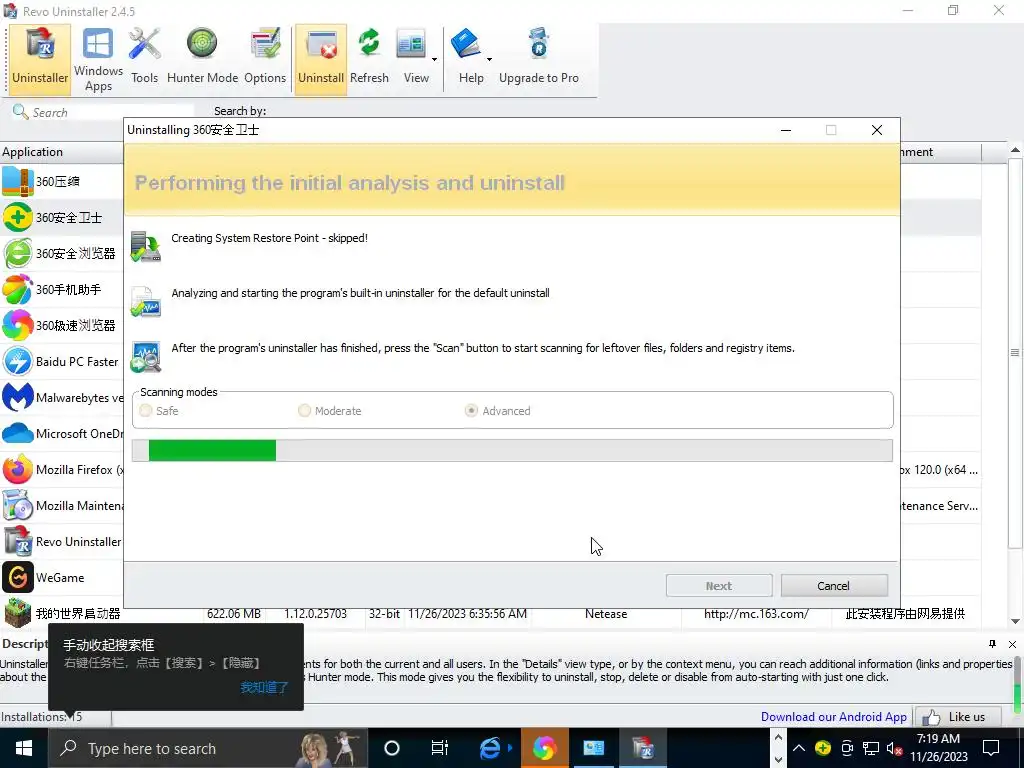Select Baidu PC Faster icon
The width and height of the screenshot is (1024, 768).
(18, 361)
